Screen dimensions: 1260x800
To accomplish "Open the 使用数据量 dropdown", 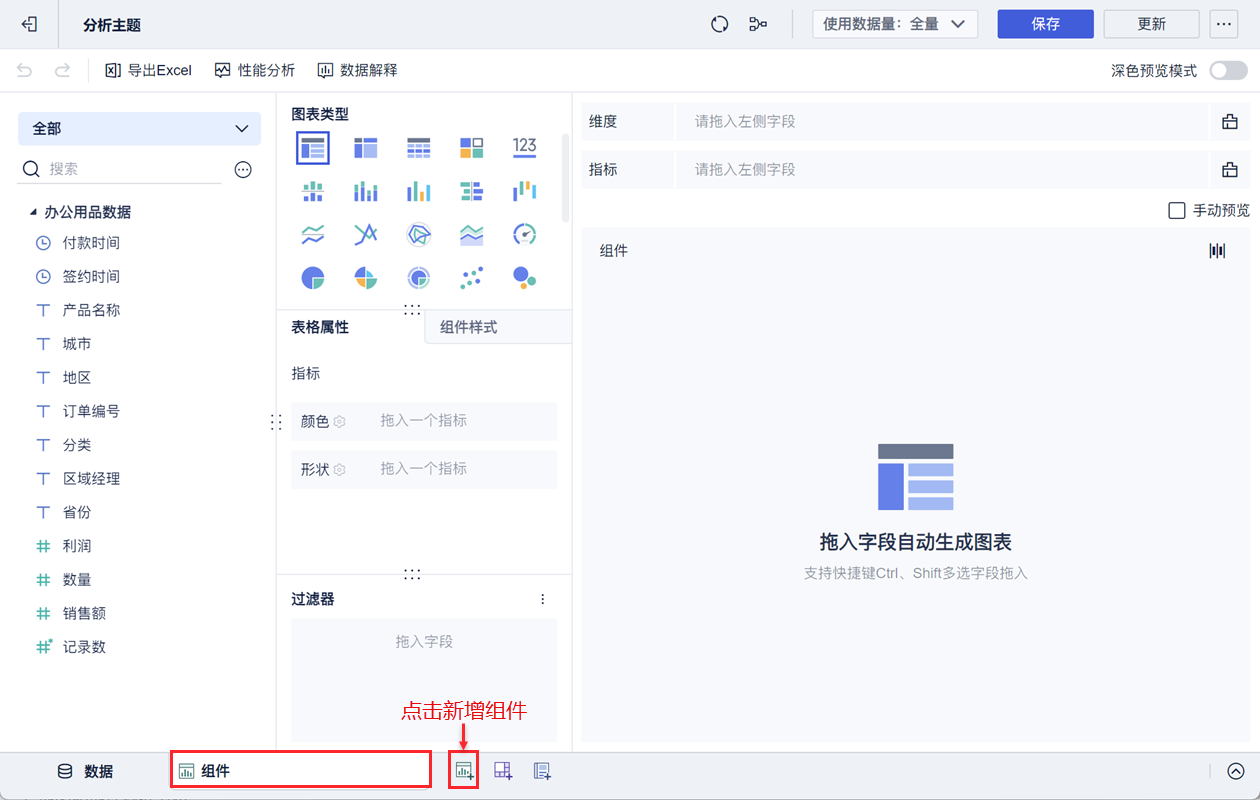I will (895, 24).
